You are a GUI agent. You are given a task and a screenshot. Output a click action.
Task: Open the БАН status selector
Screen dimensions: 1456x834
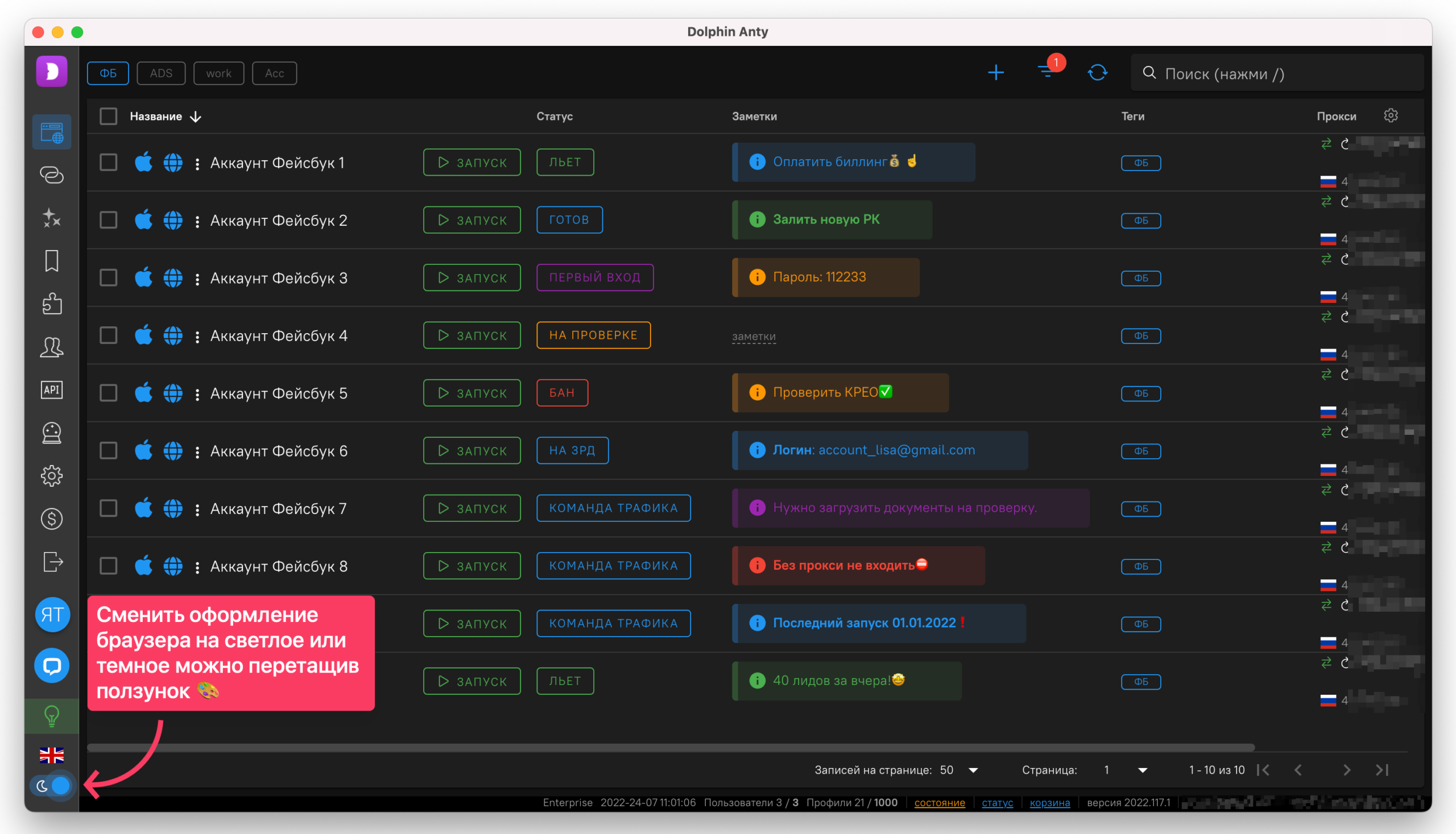[562, 393]
